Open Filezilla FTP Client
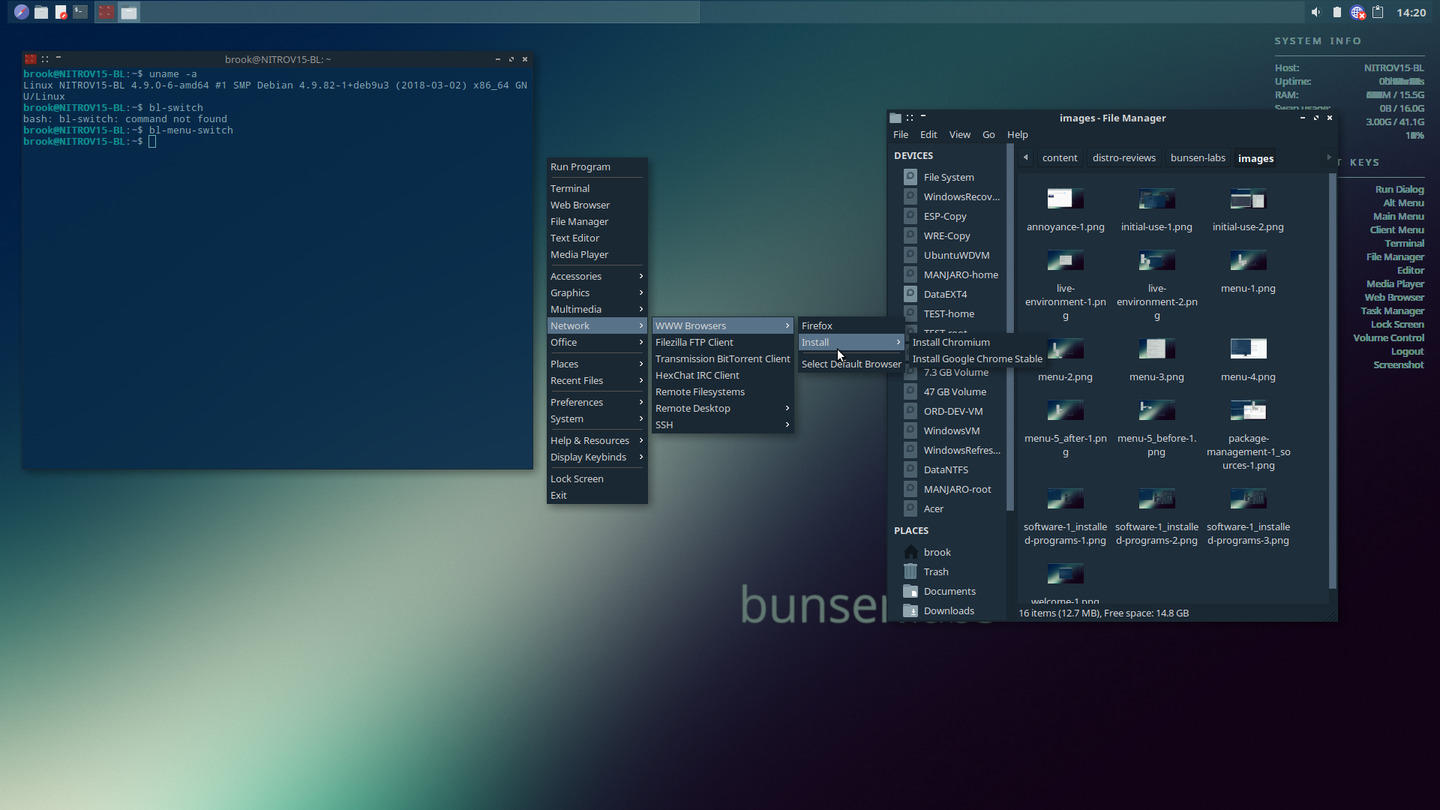Image resolution: width=1440 pixels, height=810 pixels. [722, 342]
